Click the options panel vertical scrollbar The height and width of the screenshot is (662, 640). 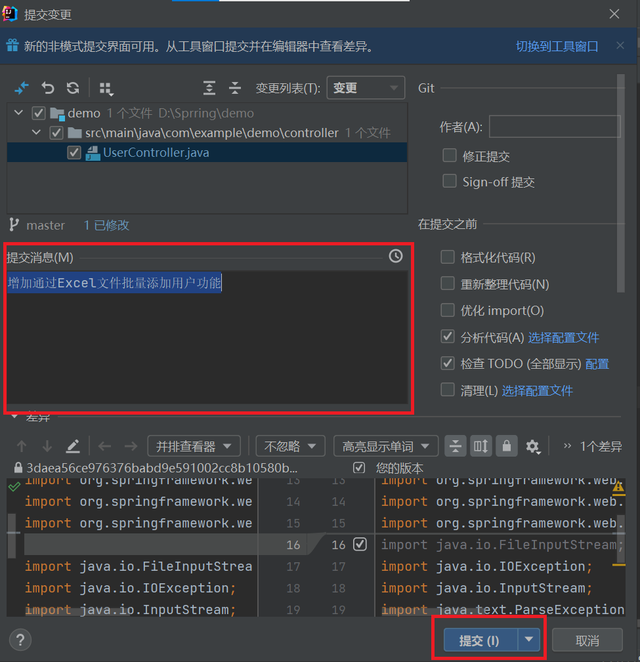pos(621,184)
